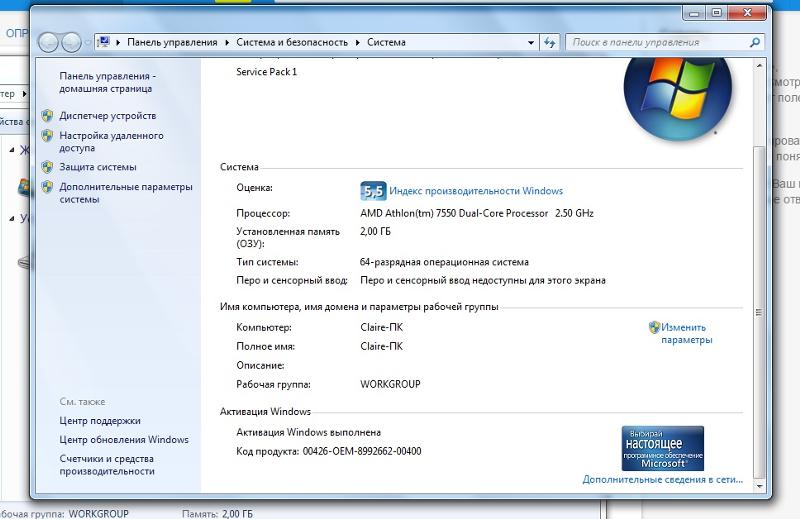This screenshot has width=800, height=519.
Task: Open Панель управления - домашняя страница
Action: (x=107, y=82)
